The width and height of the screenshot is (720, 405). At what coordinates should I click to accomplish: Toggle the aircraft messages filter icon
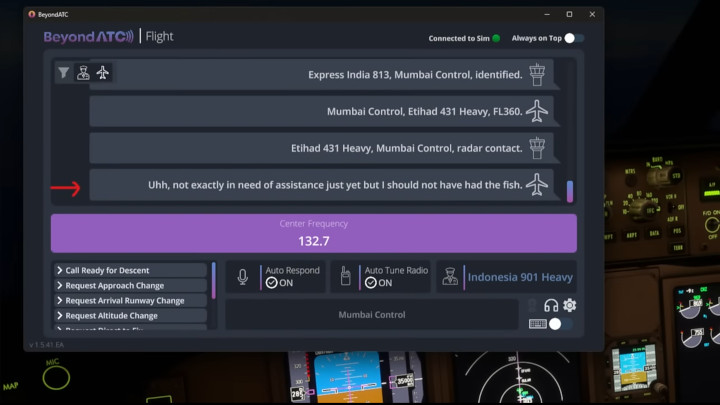(x=102, y=73)
